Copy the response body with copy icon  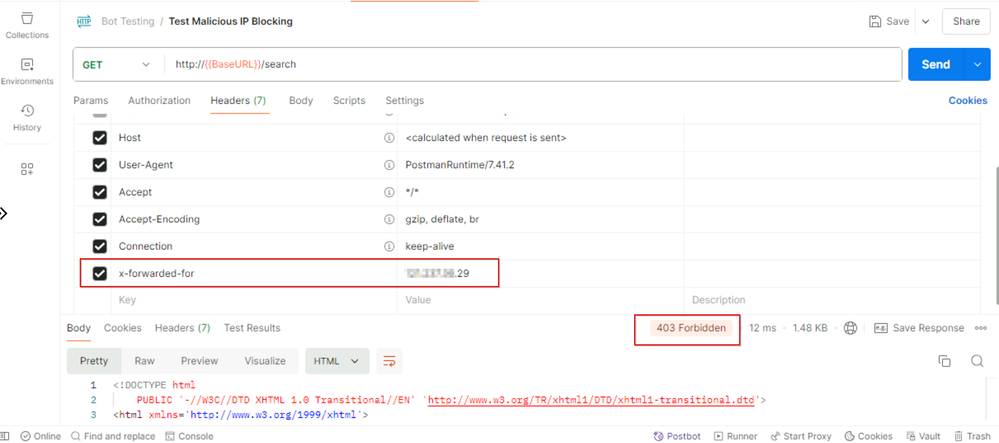(944, 361)
